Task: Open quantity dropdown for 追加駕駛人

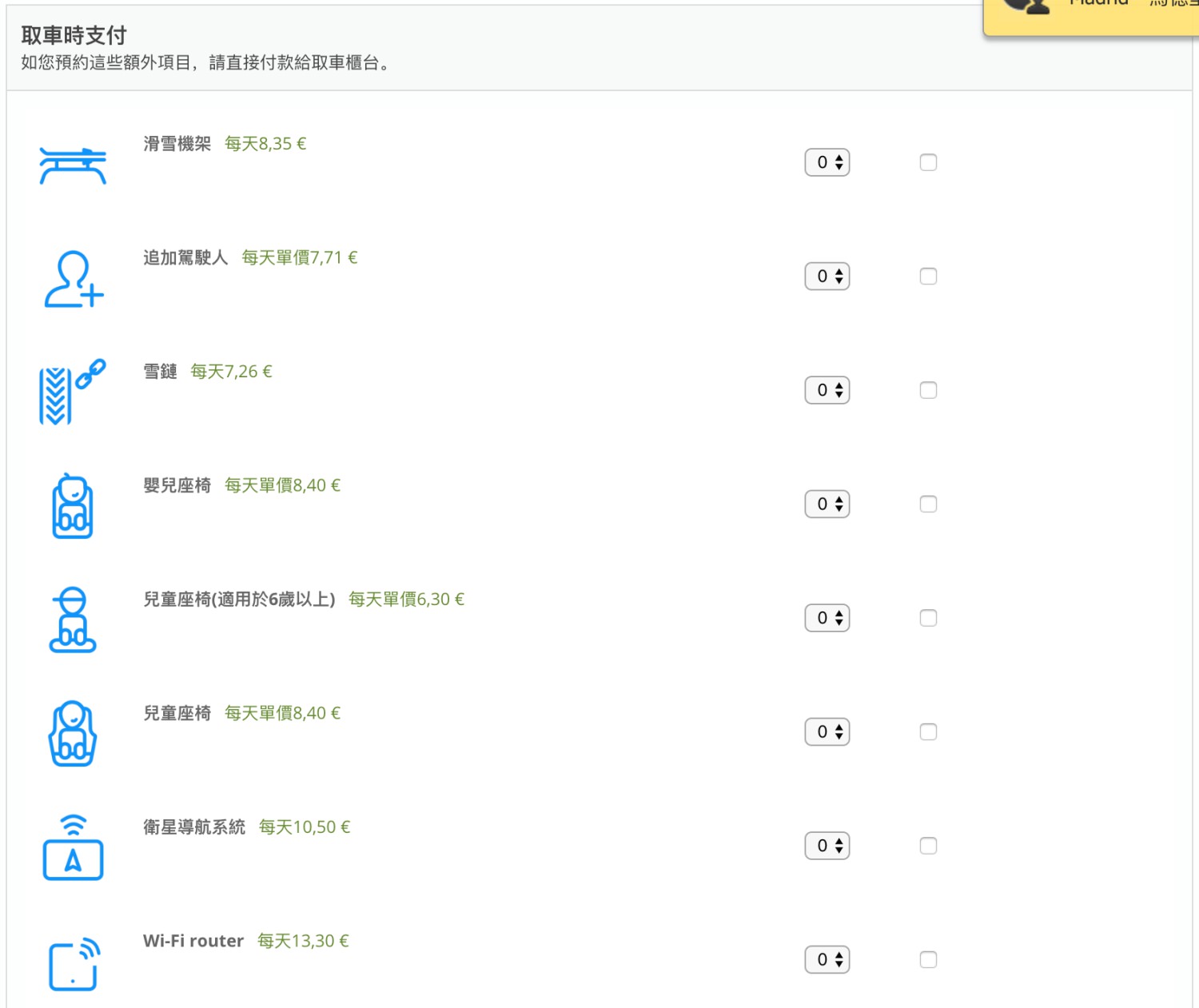Action: pyautogui.click(x=827, y=277)
